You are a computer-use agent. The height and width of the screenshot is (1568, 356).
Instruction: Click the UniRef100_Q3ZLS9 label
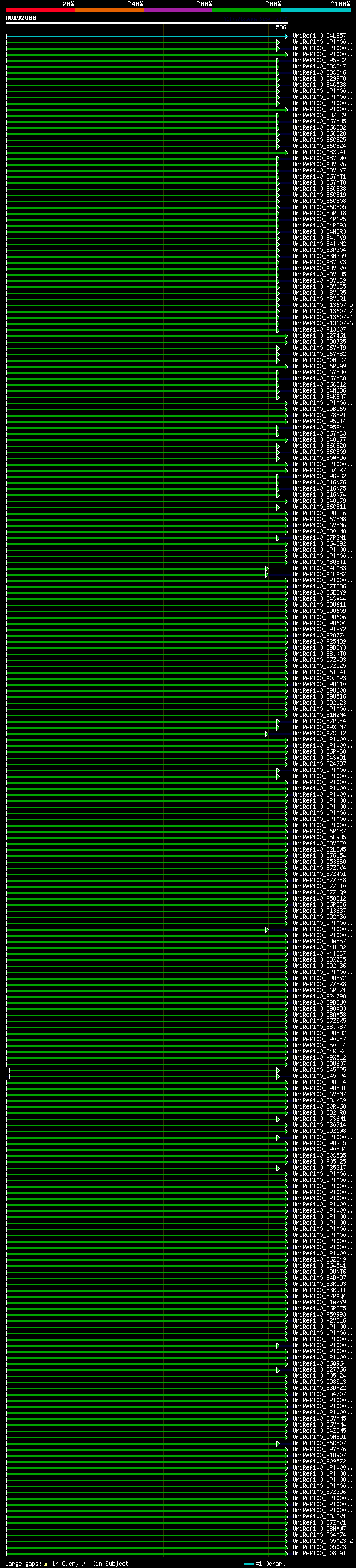point(319,116)
